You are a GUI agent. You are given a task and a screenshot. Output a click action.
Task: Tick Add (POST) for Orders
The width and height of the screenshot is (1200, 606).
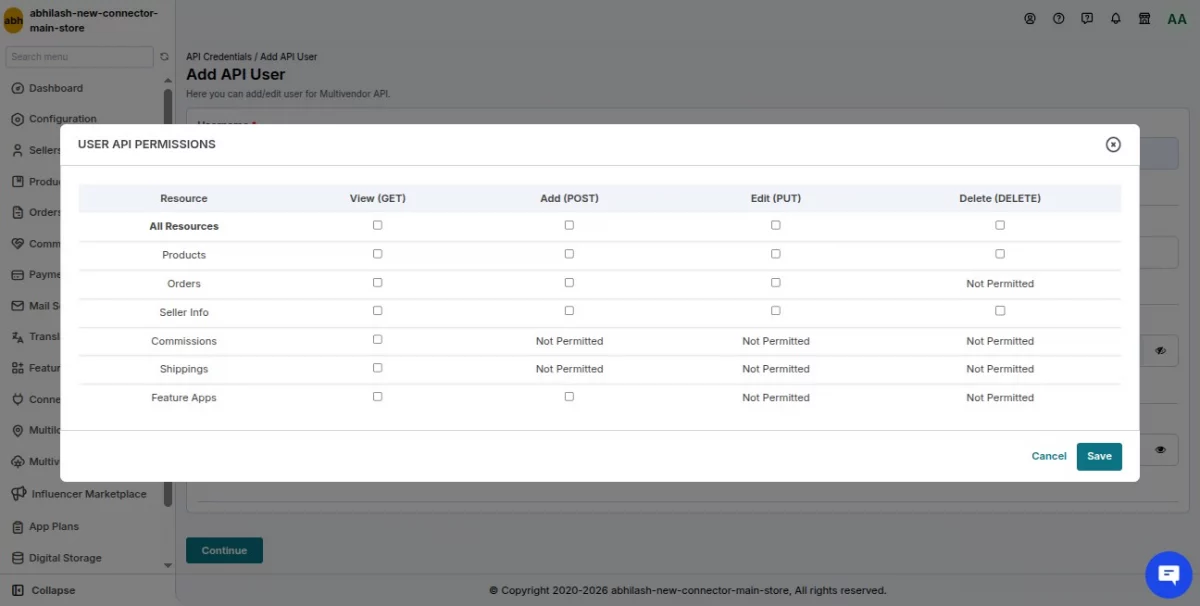(569, 282)
